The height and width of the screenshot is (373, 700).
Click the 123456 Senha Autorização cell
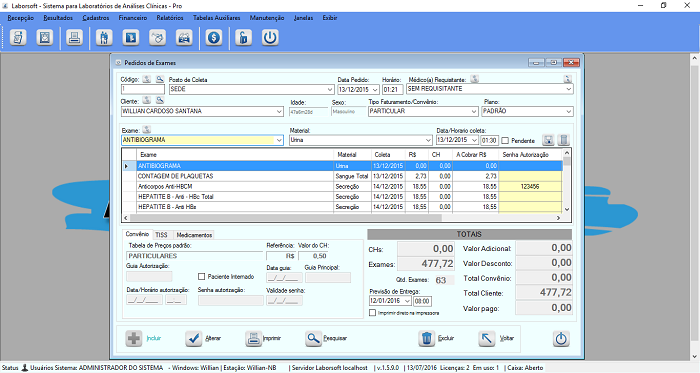pyautogui.click(x=530, y=186)
